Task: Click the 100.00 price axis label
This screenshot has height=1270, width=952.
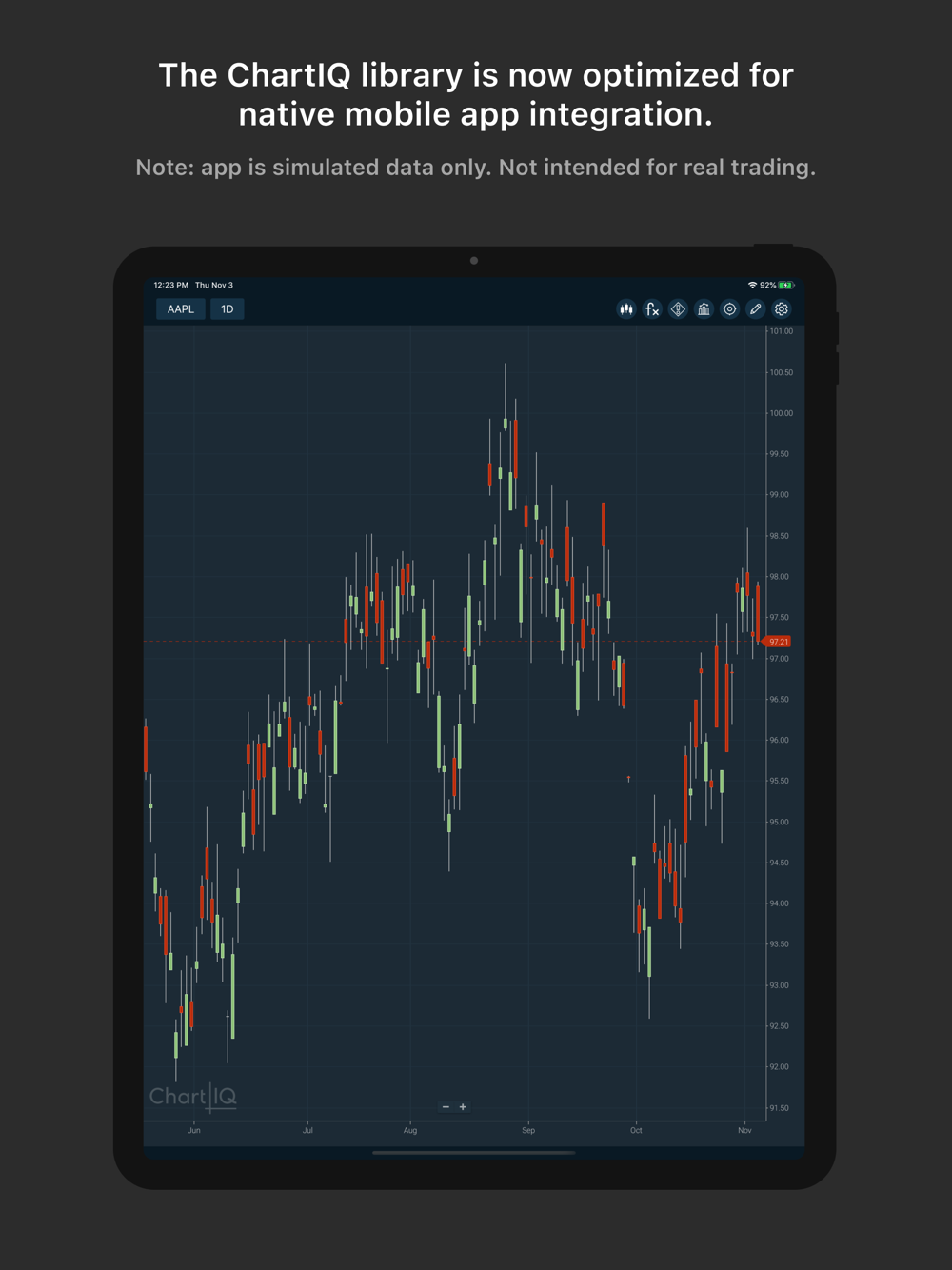Action: pos(782,413)
